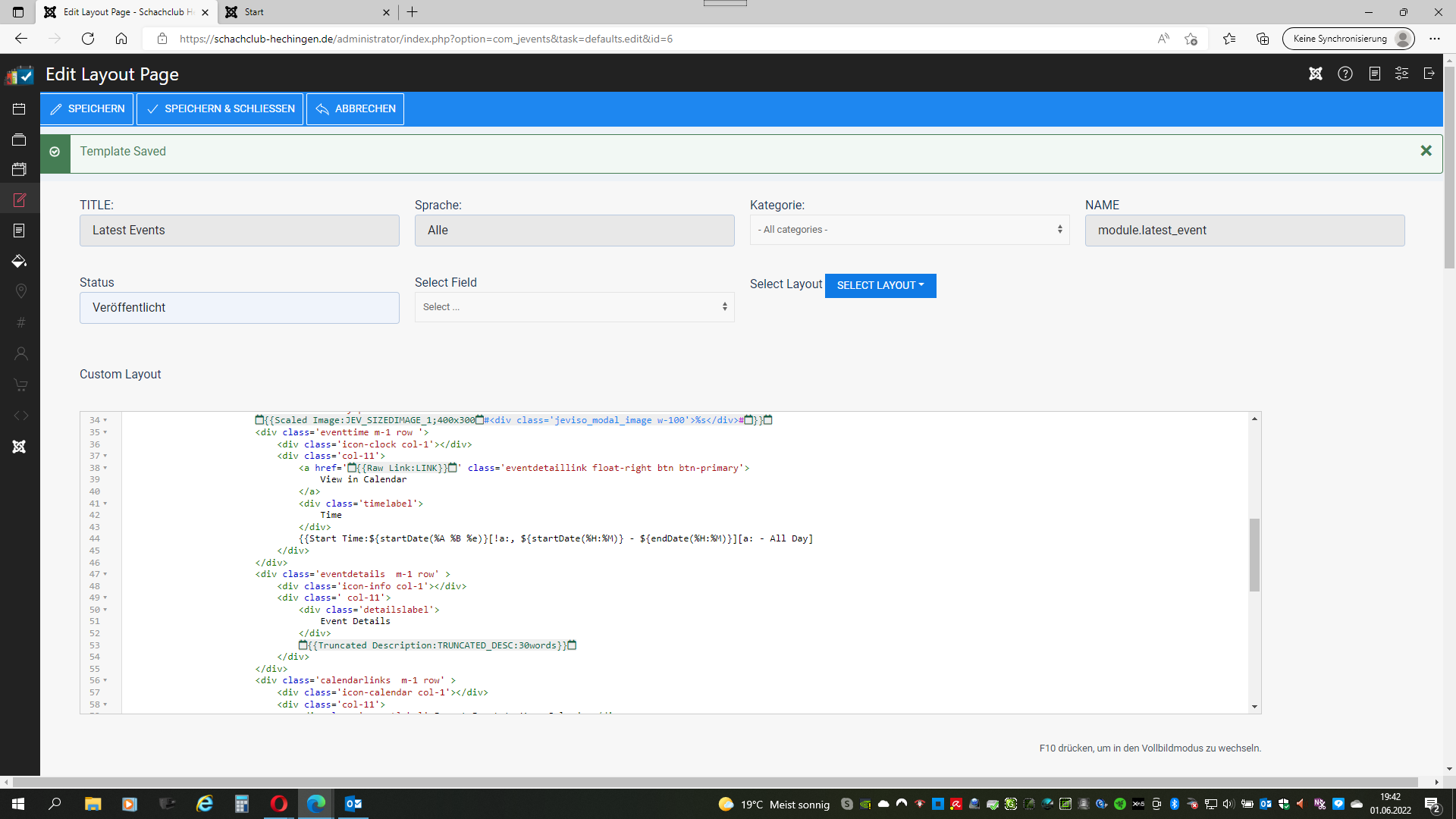
Task: Click the NAME field module.latest_event
Action: point(1244,231)
